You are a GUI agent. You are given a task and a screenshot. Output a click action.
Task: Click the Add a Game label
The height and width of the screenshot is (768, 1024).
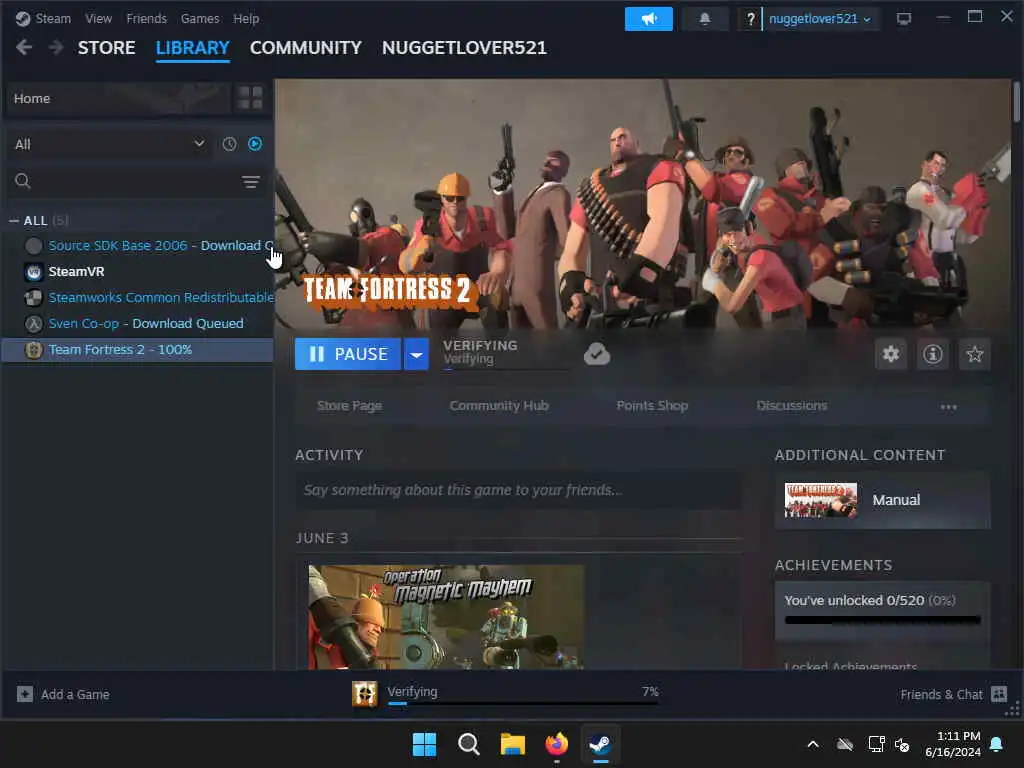pos(75,694)
